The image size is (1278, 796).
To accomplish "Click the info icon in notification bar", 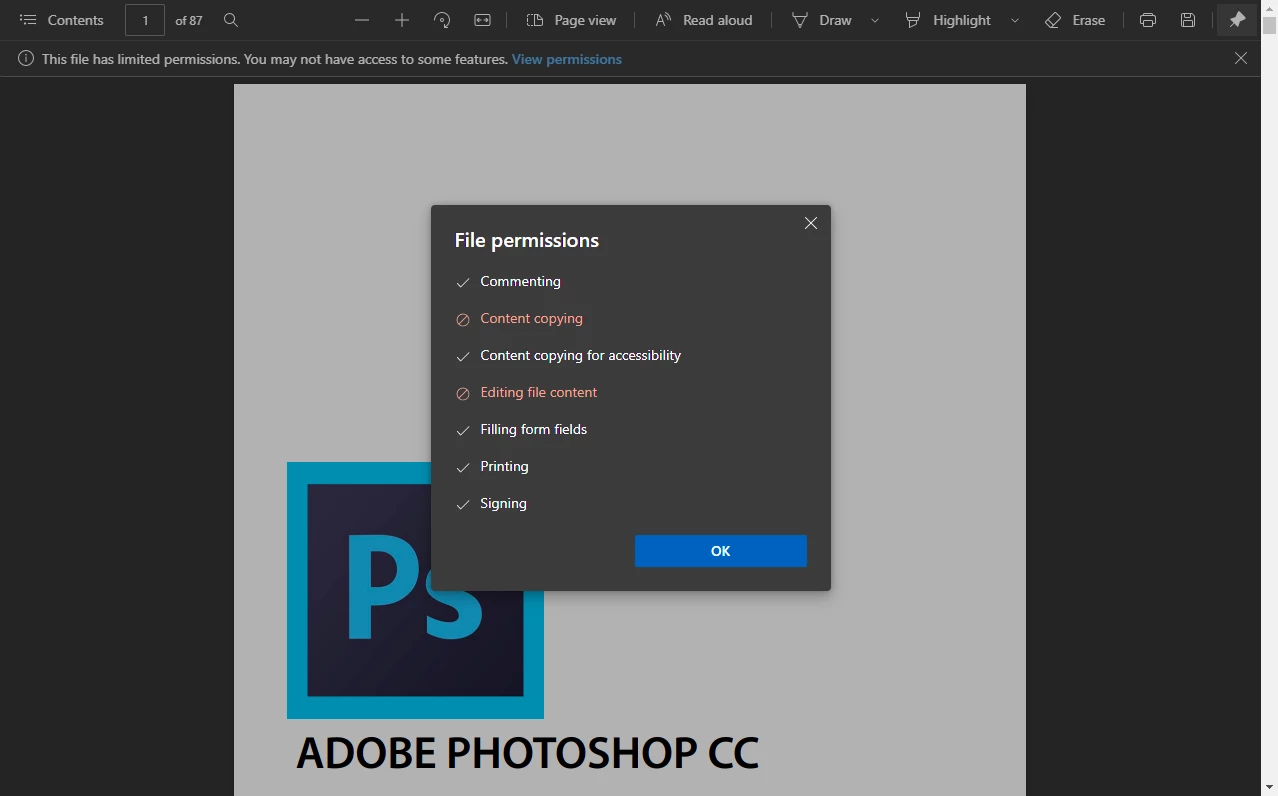I will click(x=26, y=59).
